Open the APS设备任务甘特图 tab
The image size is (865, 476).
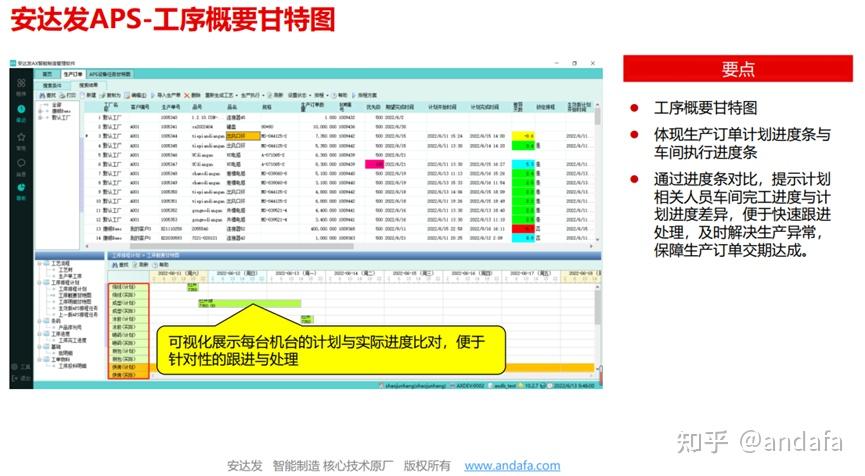(110, 74)
